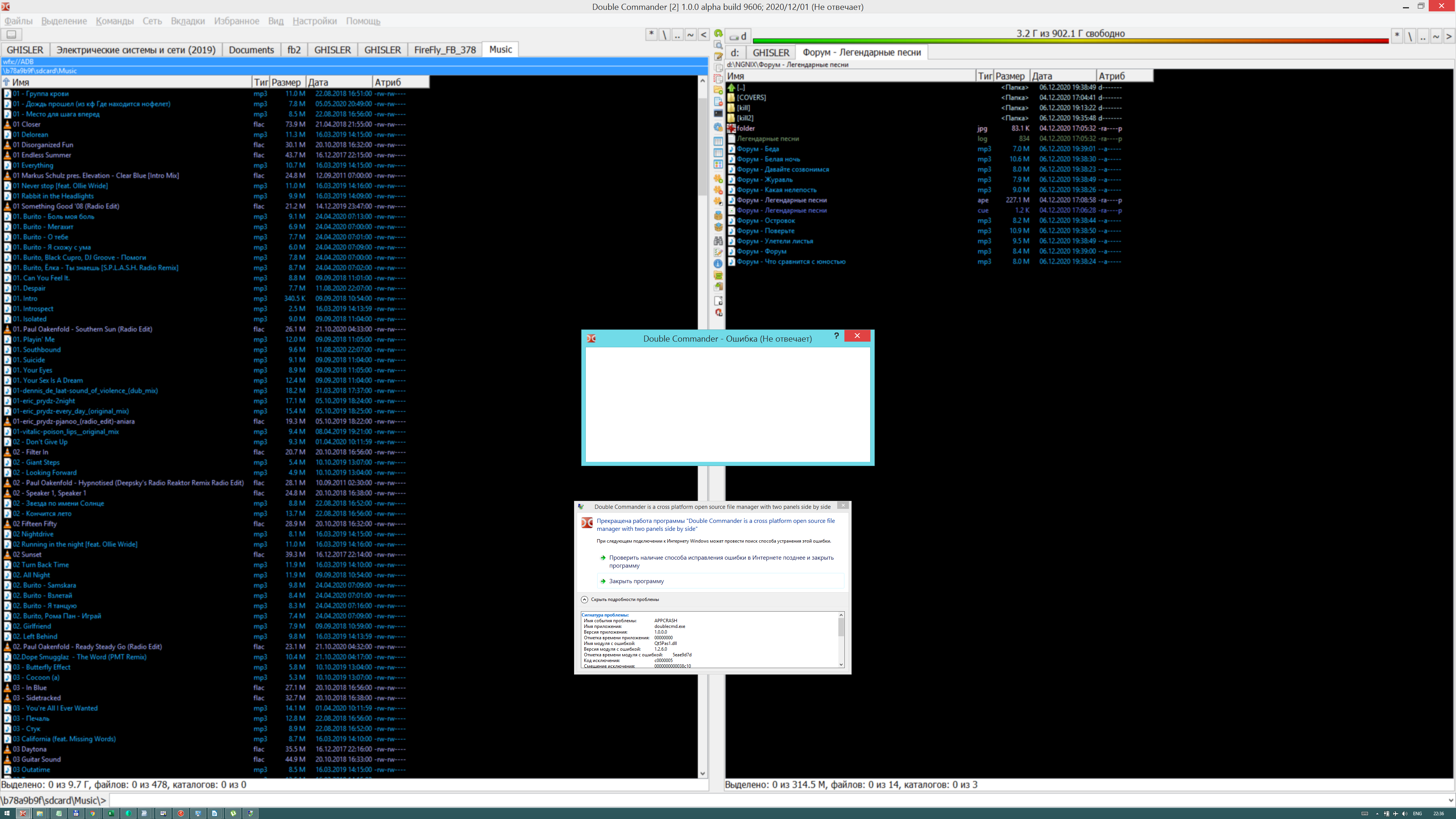Click the create new folder icon
Image resolution: width=1456 pixels, height=819 pixels.
[x=718, y=90]
